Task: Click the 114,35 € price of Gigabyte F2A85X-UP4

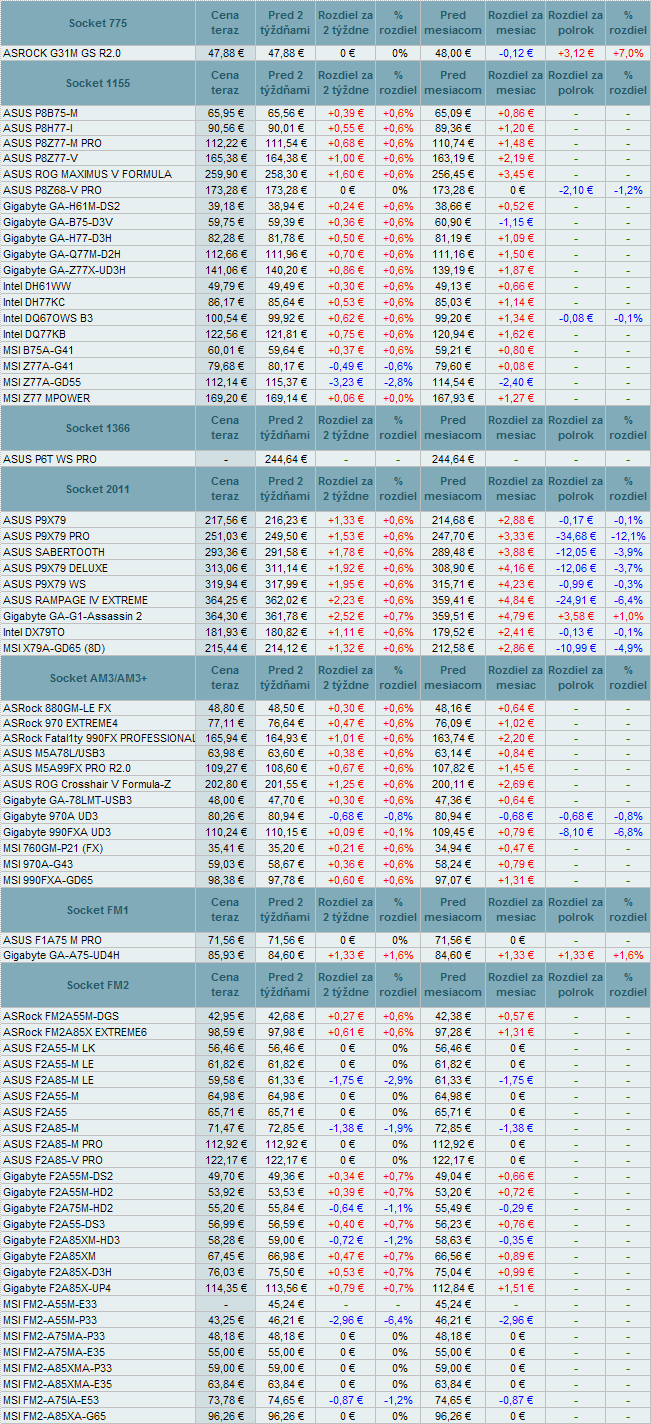Action: click(225, 1288)
